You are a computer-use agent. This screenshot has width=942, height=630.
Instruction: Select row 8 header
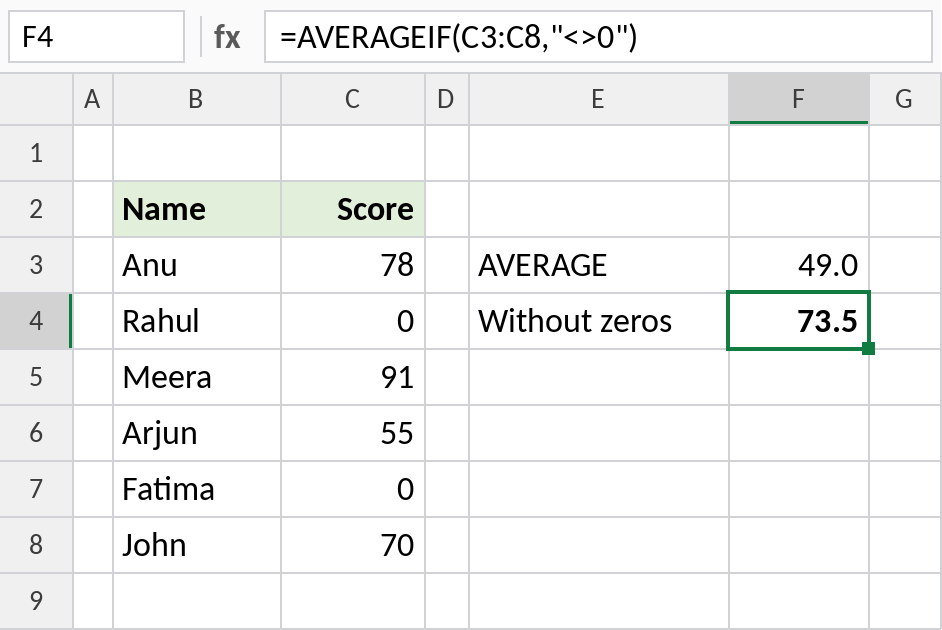pos(36,544)
